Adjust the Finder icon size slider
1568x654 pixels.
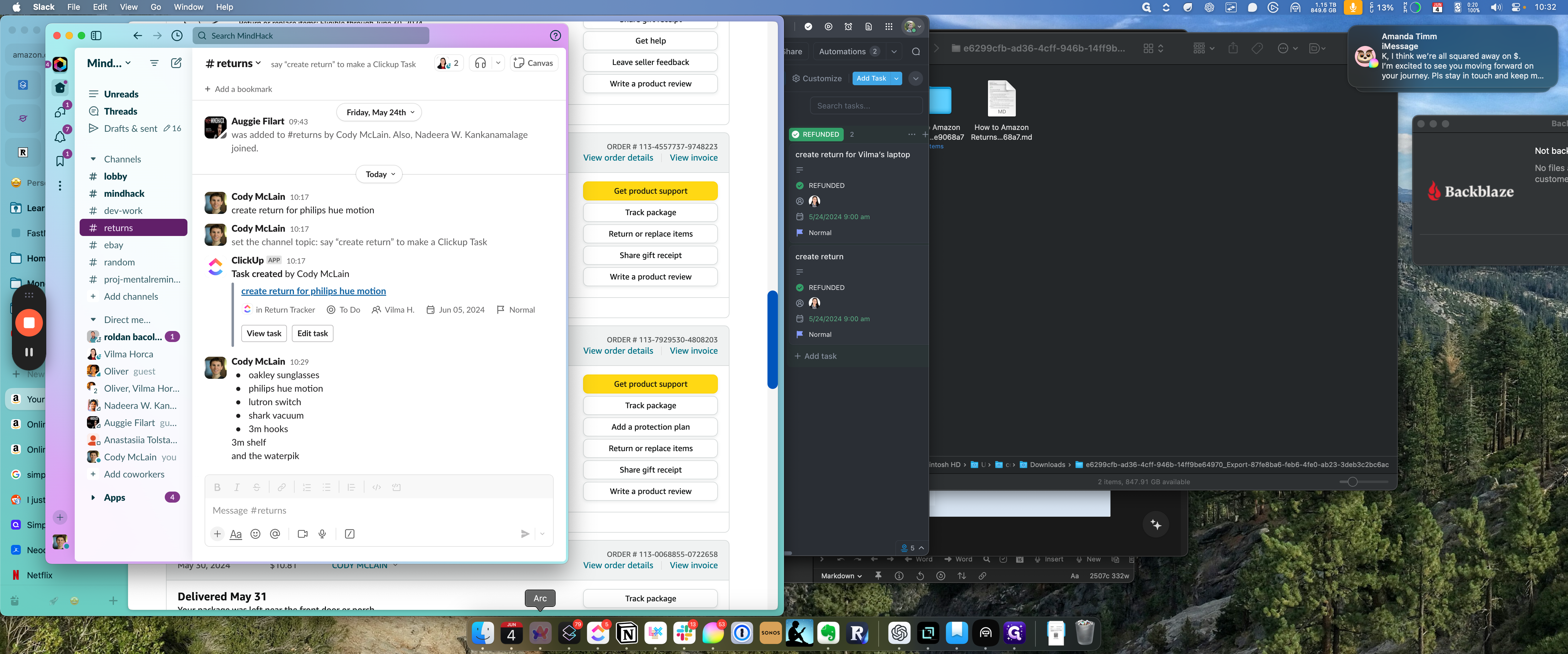click(x=1352, y=482)
